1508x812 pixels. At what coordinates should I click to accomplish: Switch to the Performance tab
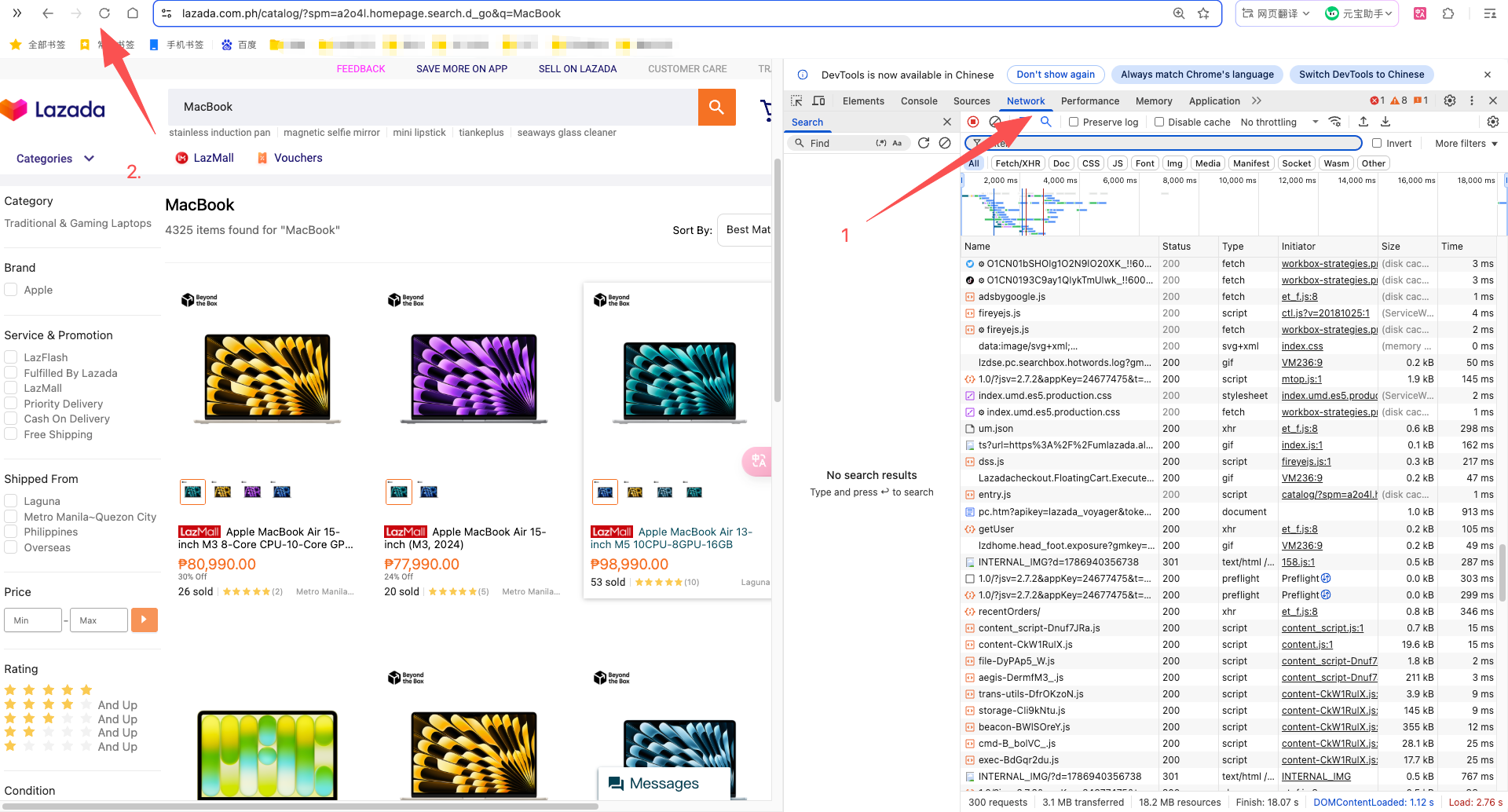(x=1090, y=101)
